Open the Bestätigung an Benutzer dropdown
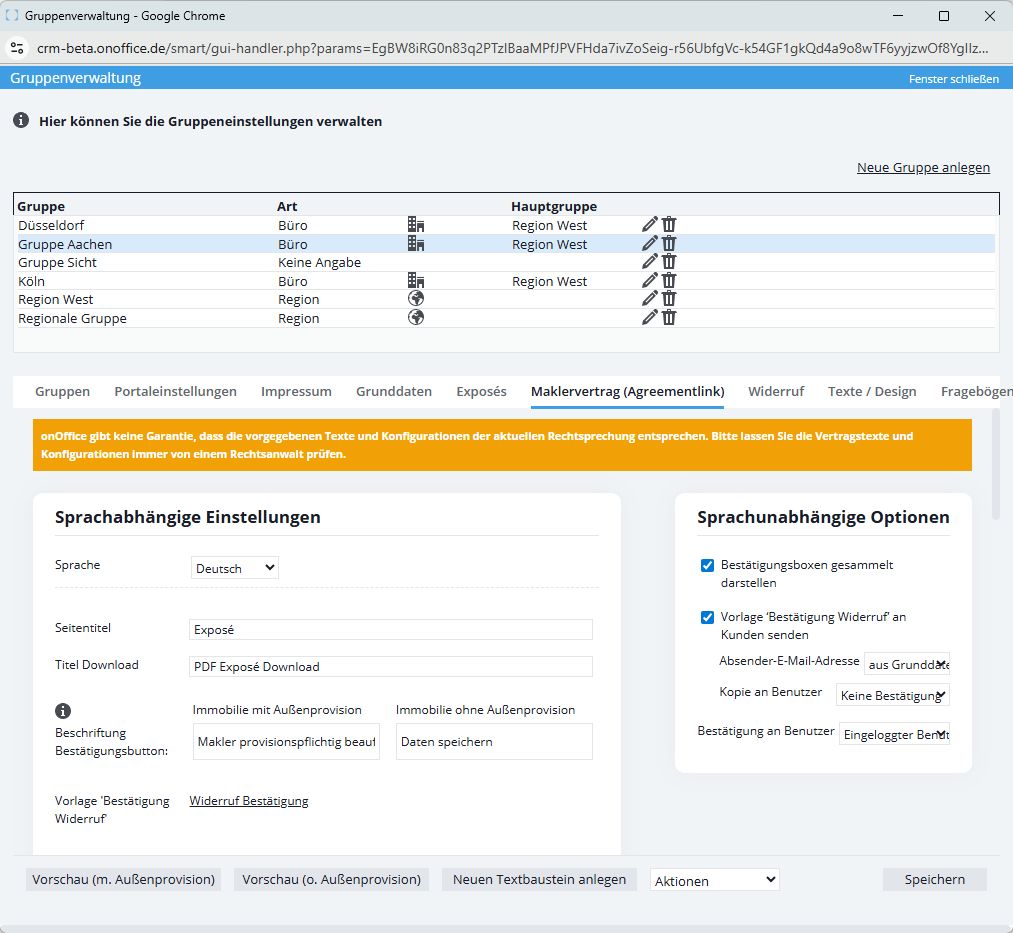The image size is (1013, 933). tap(895, 734)
